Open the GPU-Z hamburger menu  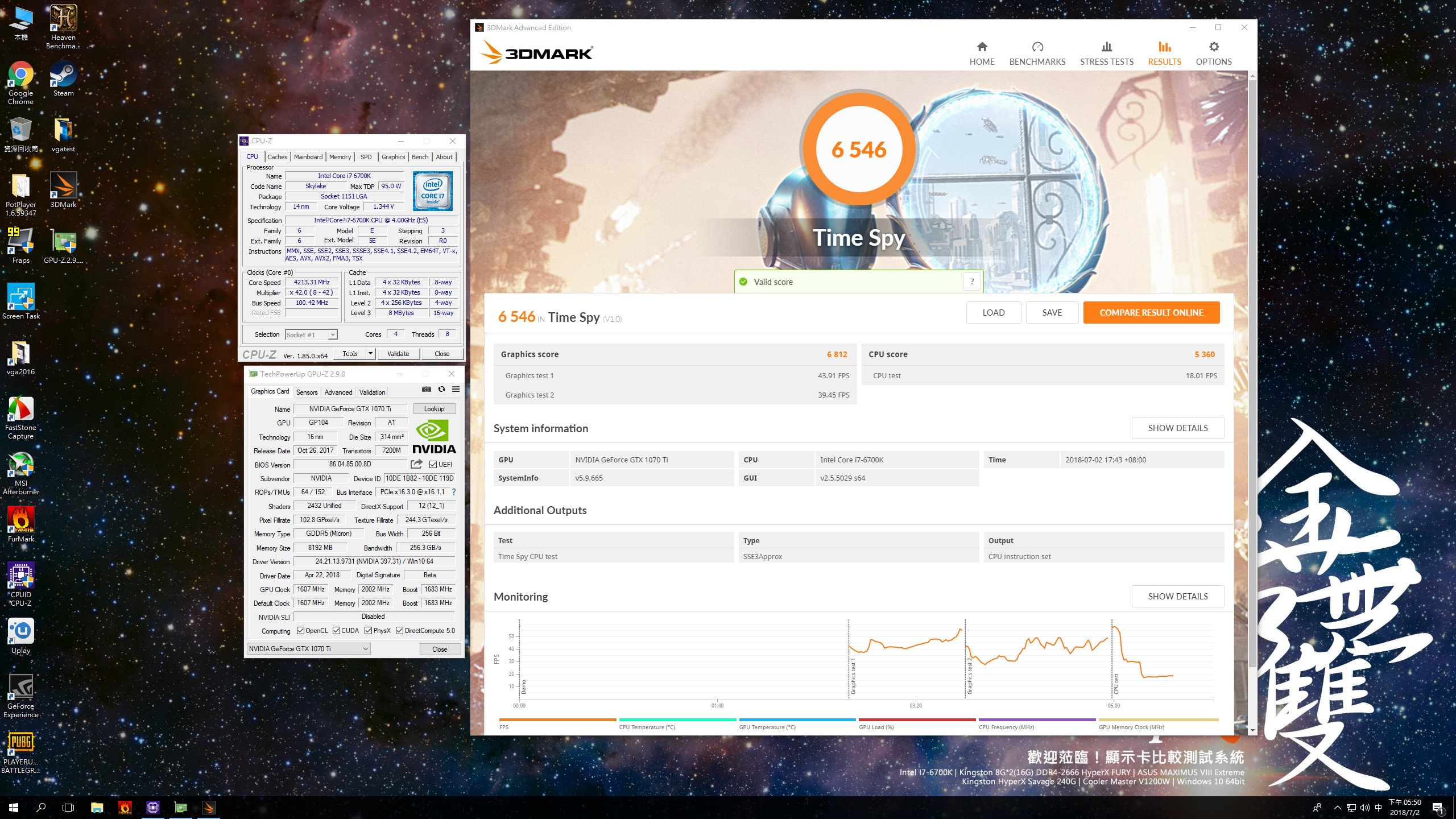click(x=456, y=389)
